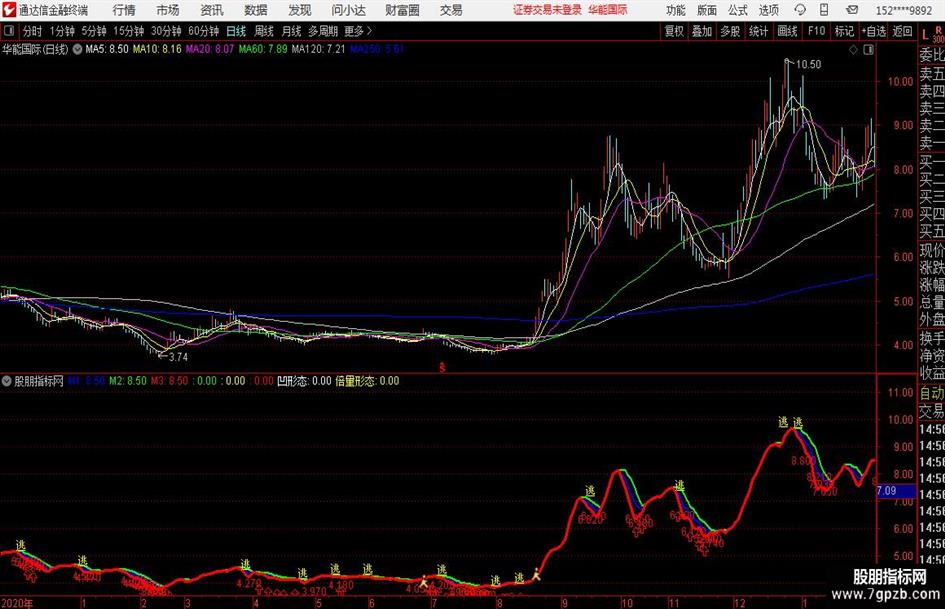The width and height of the screenshot is (945, 609).
Task: Open the main chart indicator dropdown arrow
Action: pos(77,49)
